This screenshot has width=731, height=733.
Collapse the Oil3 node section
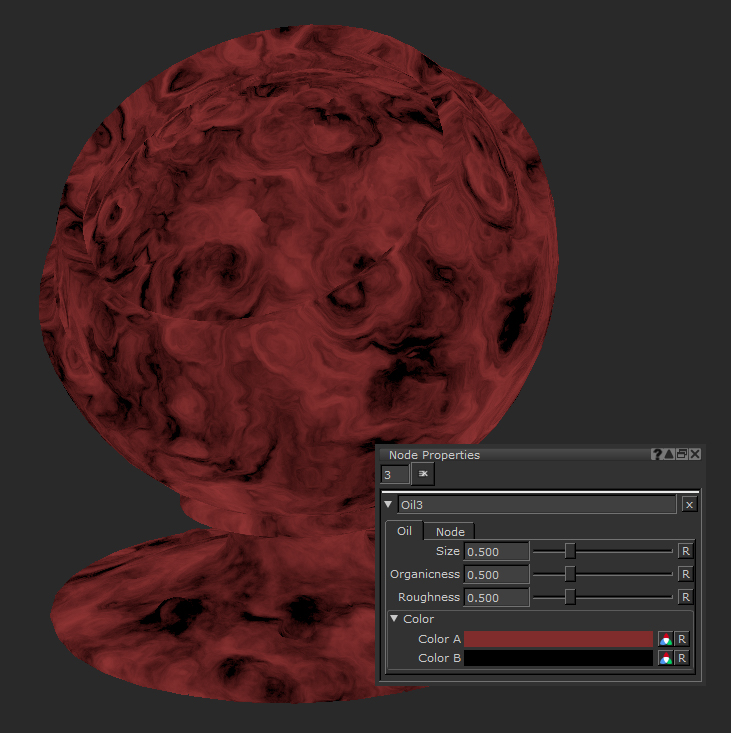[389, 505]
